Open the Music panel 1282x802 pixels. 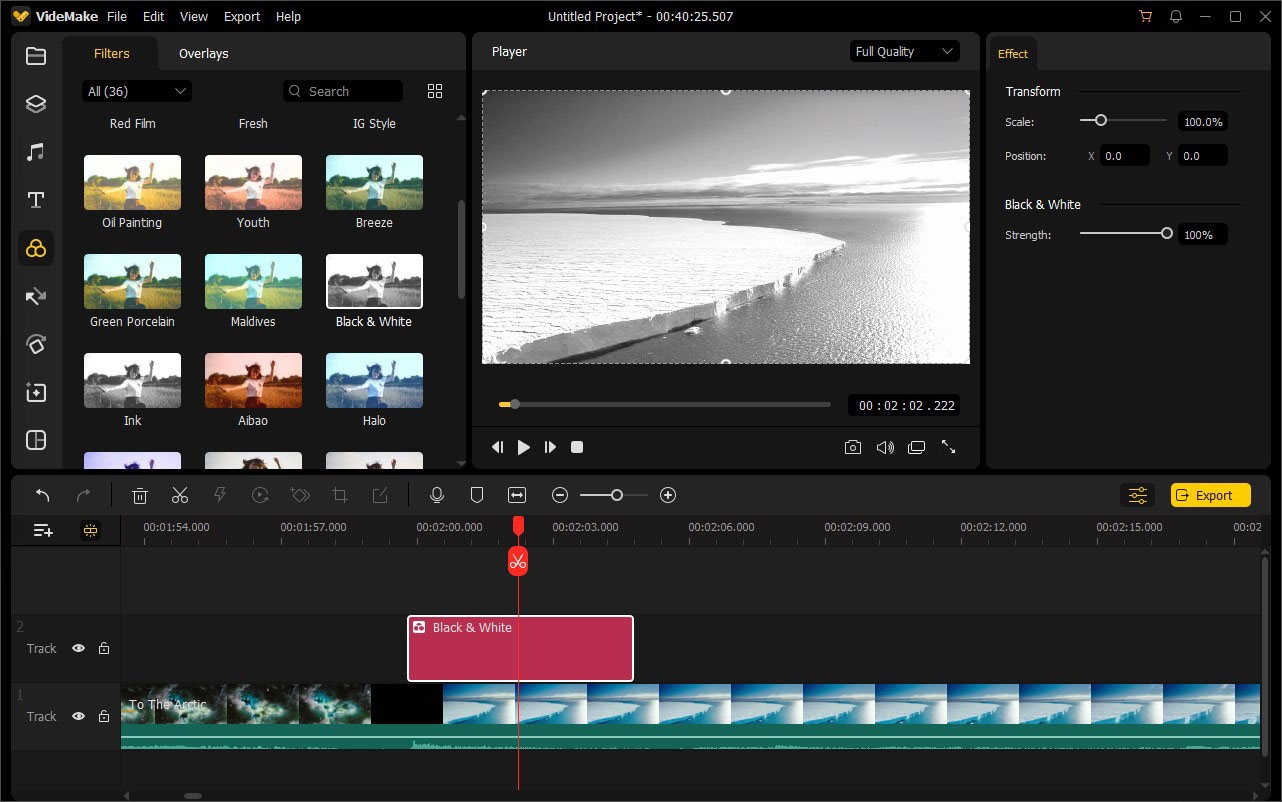coord(36,151)
